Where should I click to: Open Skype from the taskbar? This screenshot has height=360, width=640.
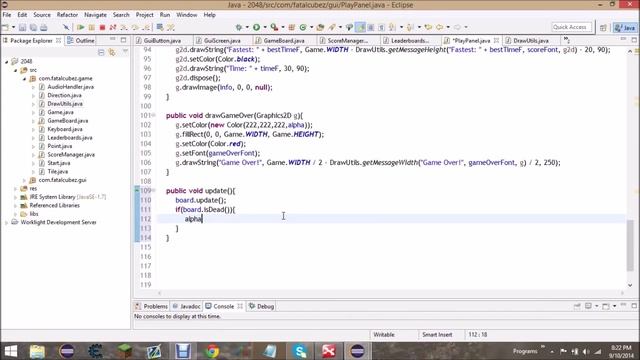300,351
